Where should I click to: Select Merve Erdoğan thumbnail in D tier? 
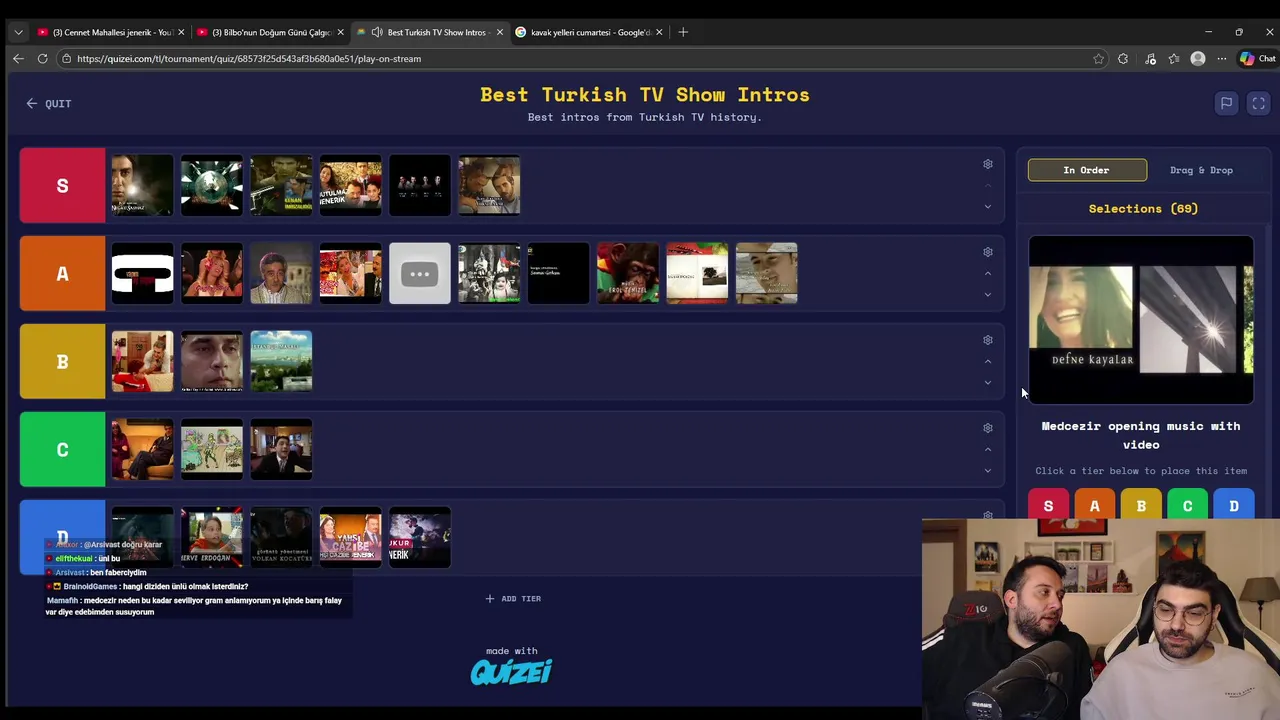point(211,537)
